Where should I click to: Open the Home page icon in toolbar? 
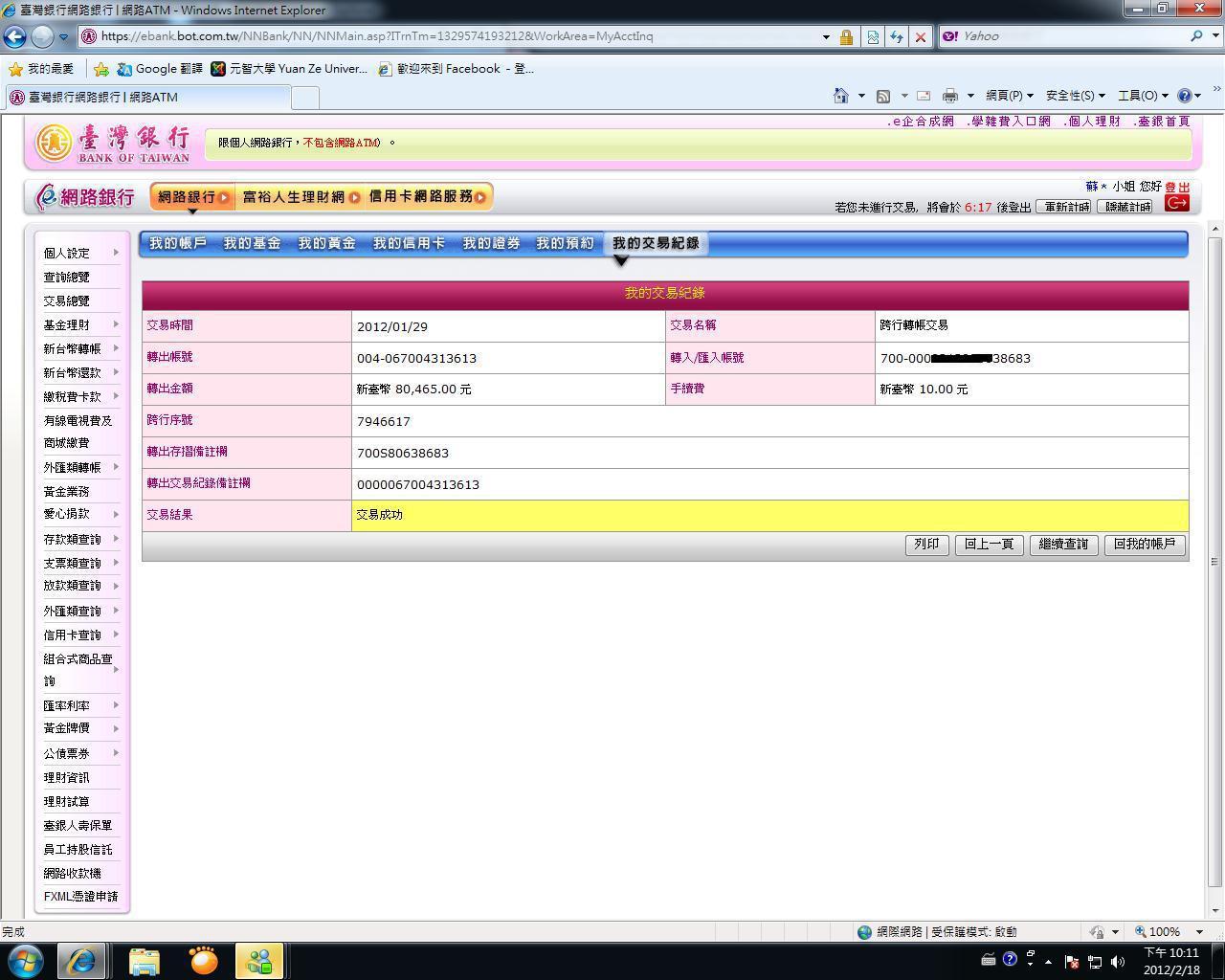click(840, 96)
